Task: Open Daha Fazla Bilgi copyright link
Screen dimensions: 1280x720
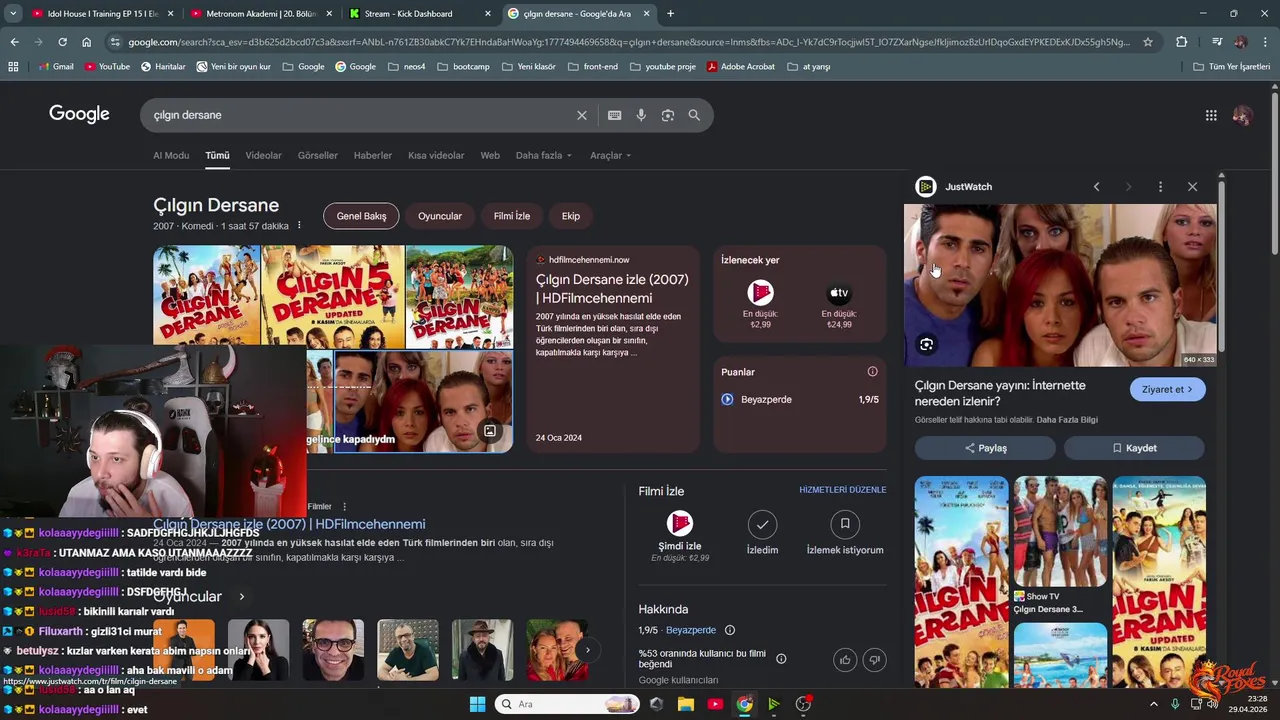Action: 1067,420
